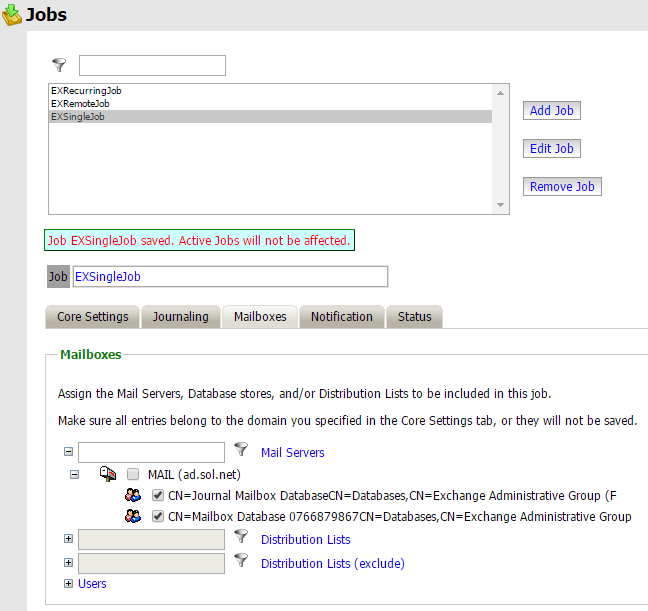Click the Mail Servers filter input field
Image resolution: width=648 pixels, height=611 pixels.
(151, 452)
